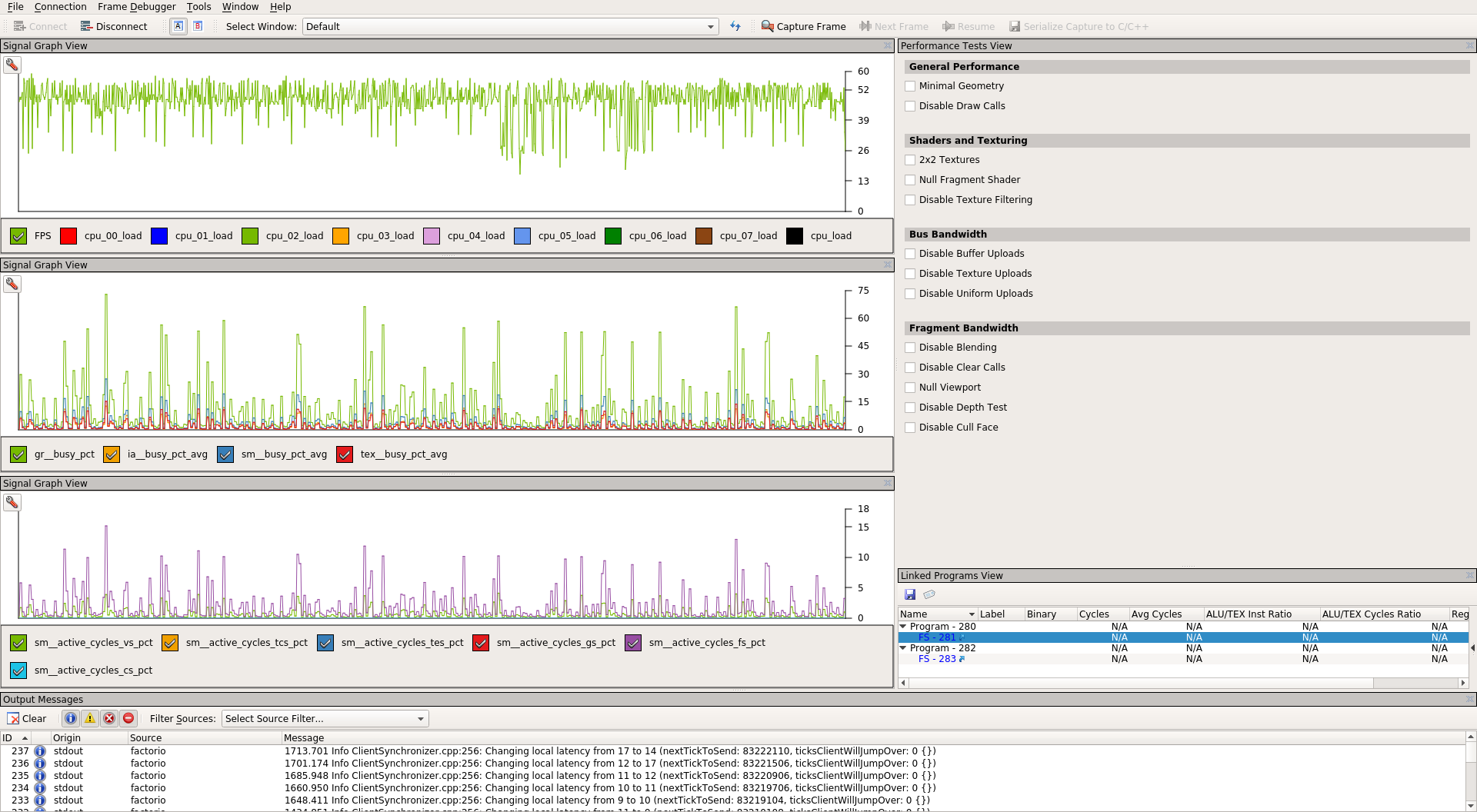Click info icon of message 237
Image resolution: width=1477 pixels, height=812 pixels.
click(40, 751)
